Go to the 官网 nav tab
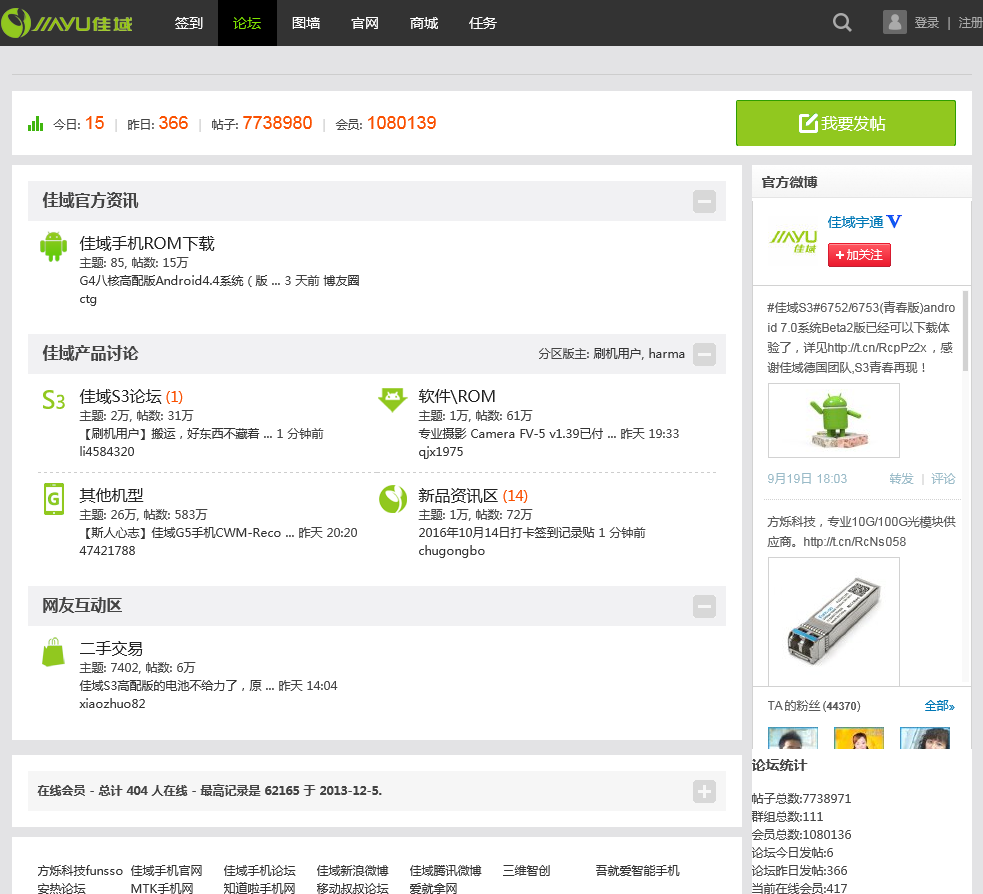 [365, 23]
